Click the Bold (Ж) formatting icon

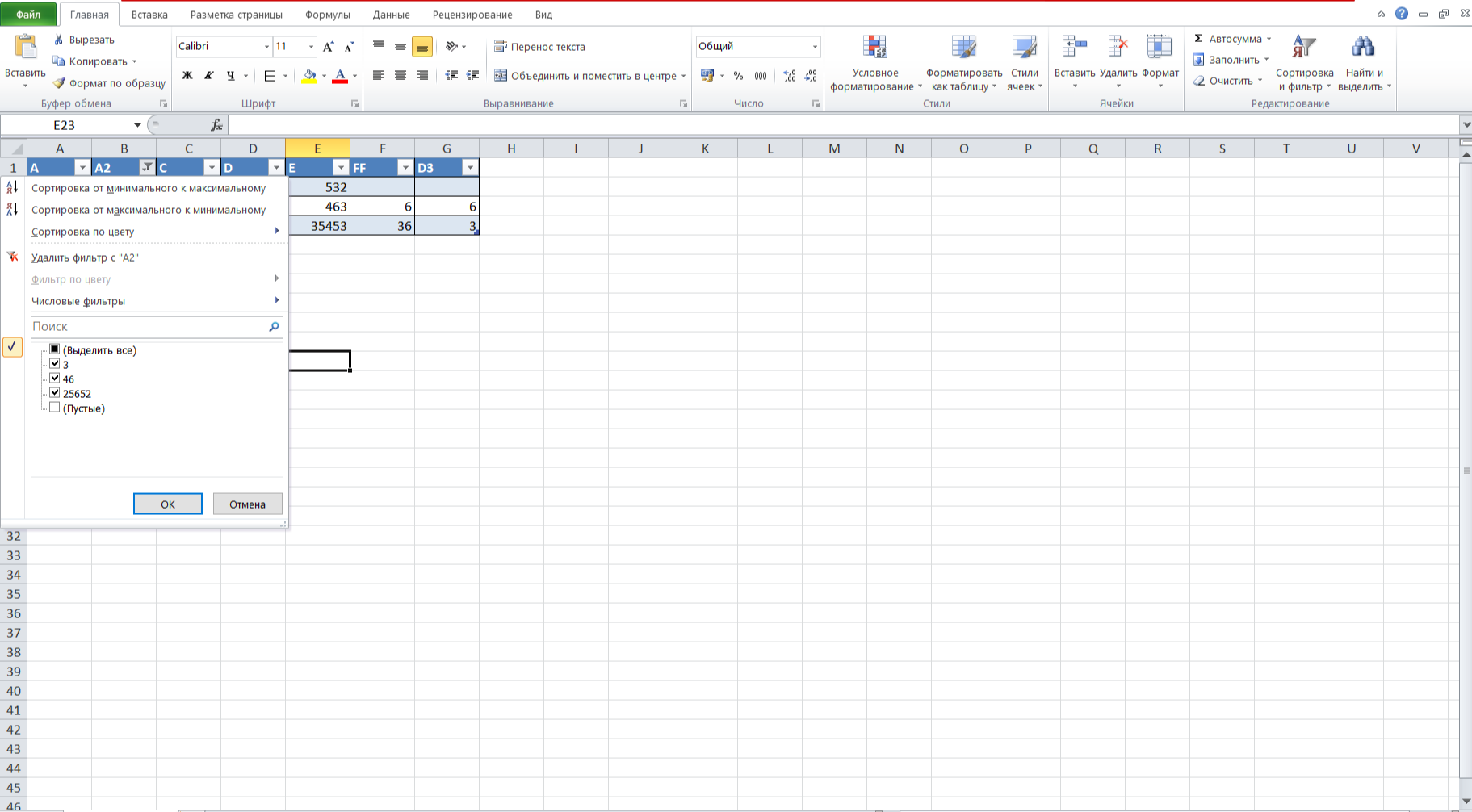(x=187, y=76)
